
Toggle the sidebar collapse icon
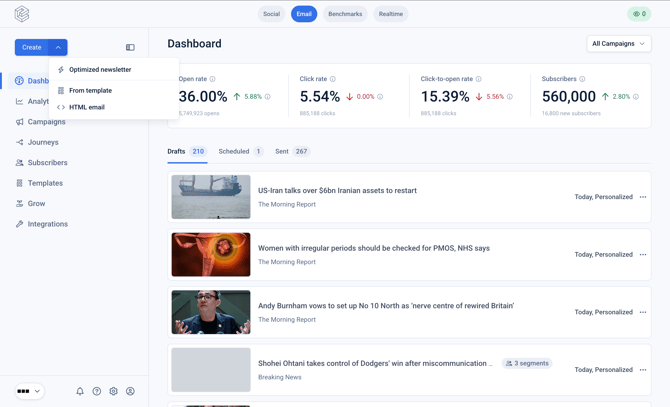click(x=130, y=47)
